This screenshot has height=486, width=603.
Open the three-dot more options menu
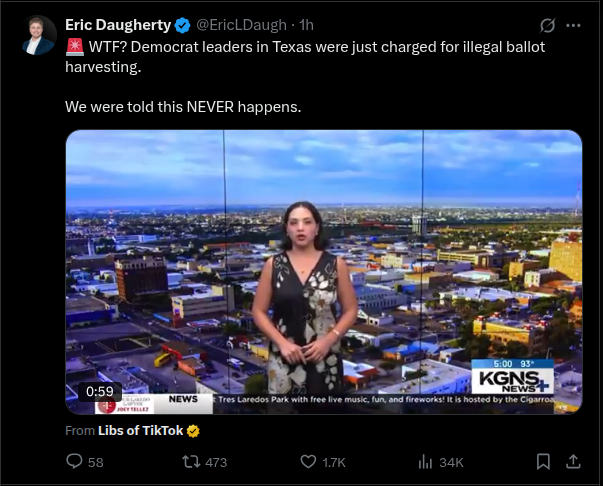pos(573,26)
